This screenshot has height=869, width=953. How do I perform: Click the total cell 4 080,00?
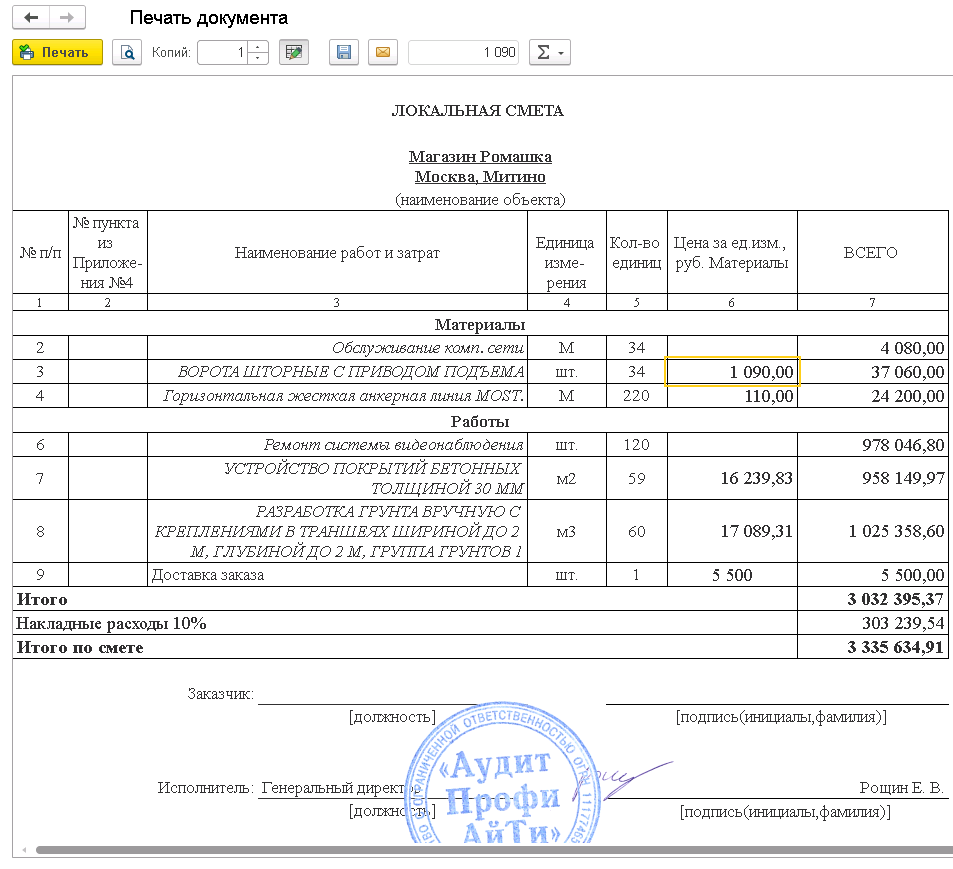click(873, 348)
